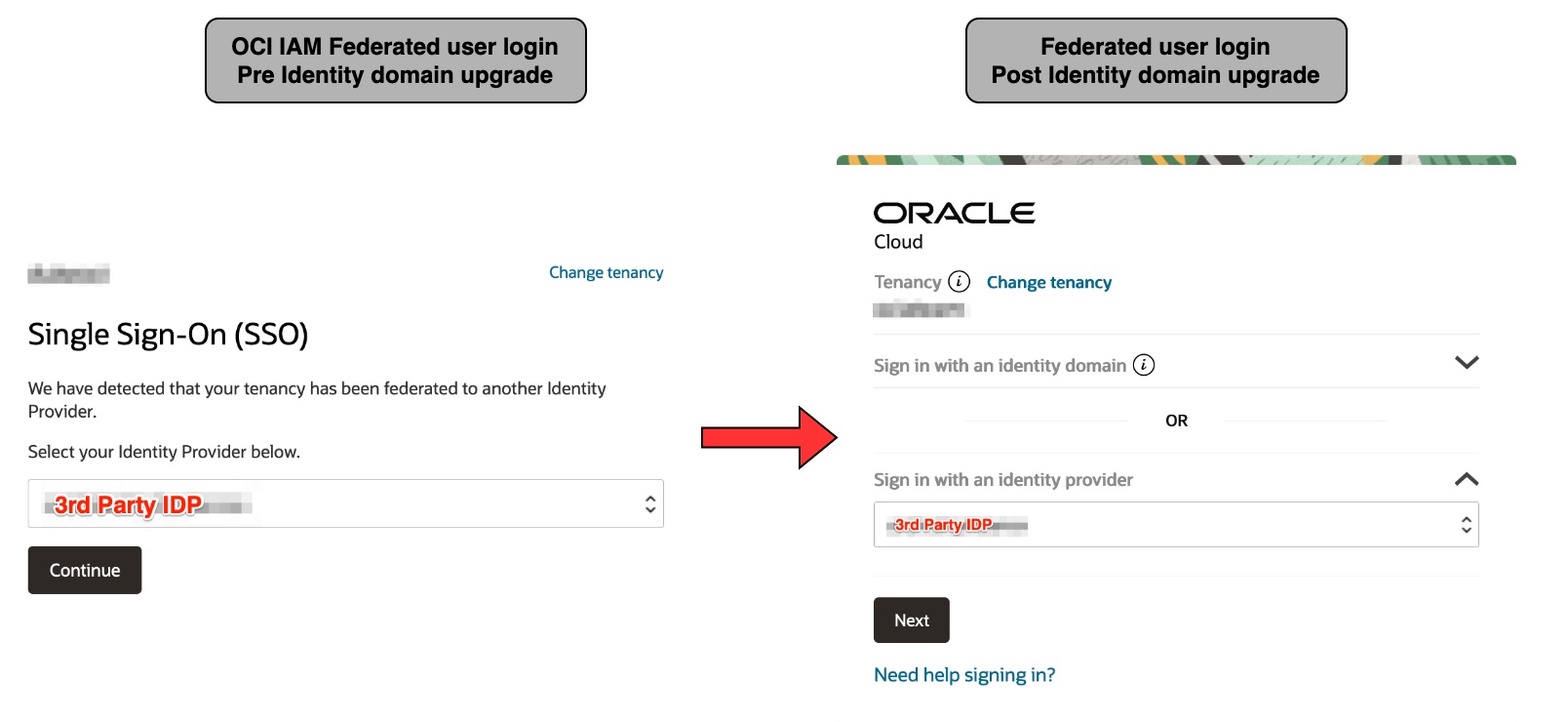Open the 3rd Party IDP selector on the SSO page

pyautogui.click(x=346, y=502)
